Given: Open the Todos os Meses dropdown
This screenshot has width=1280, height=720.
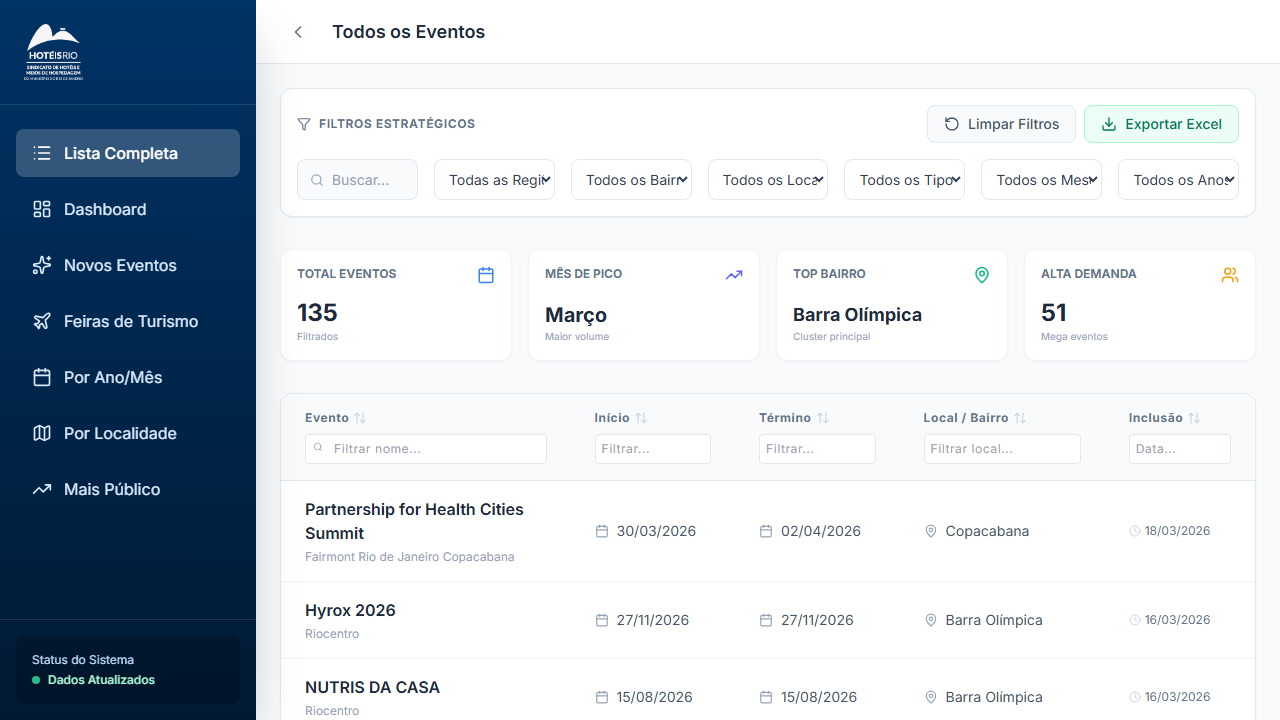Looking at the screenshot, I should coord(1041,179).
